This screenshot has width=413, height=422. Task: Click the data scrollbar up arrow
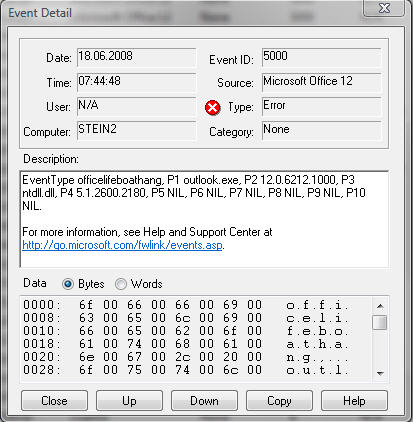pyautogui.click(x=380, y=306)
